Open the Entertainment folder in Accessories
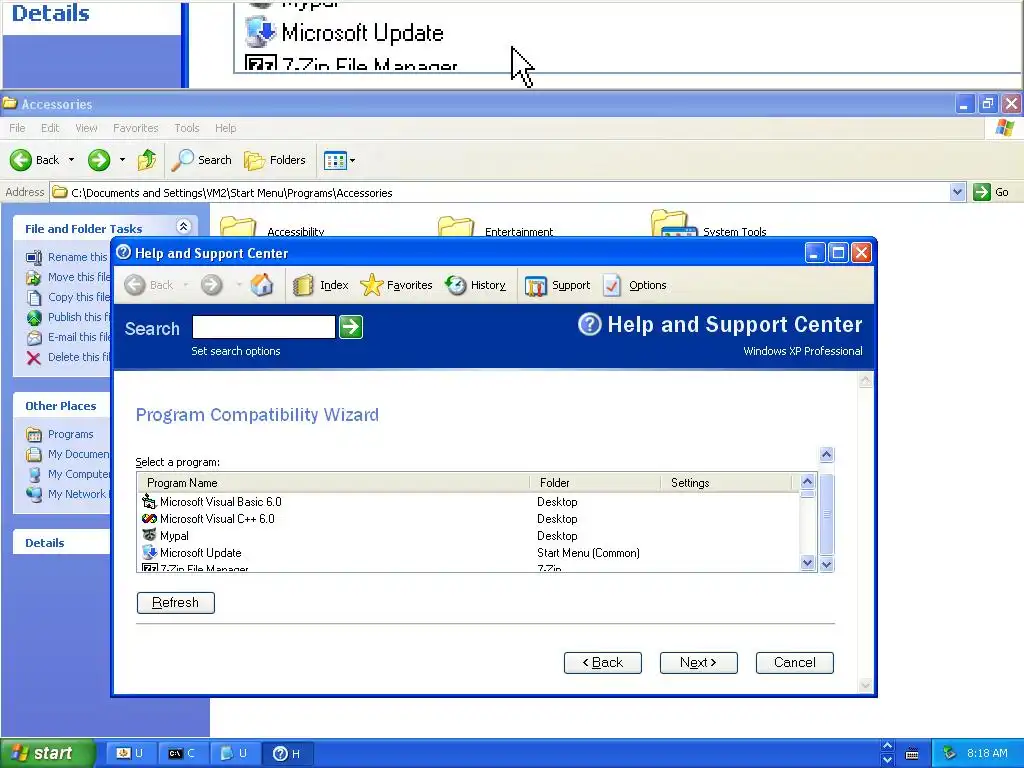The image size is (1024, 768). 496,227
